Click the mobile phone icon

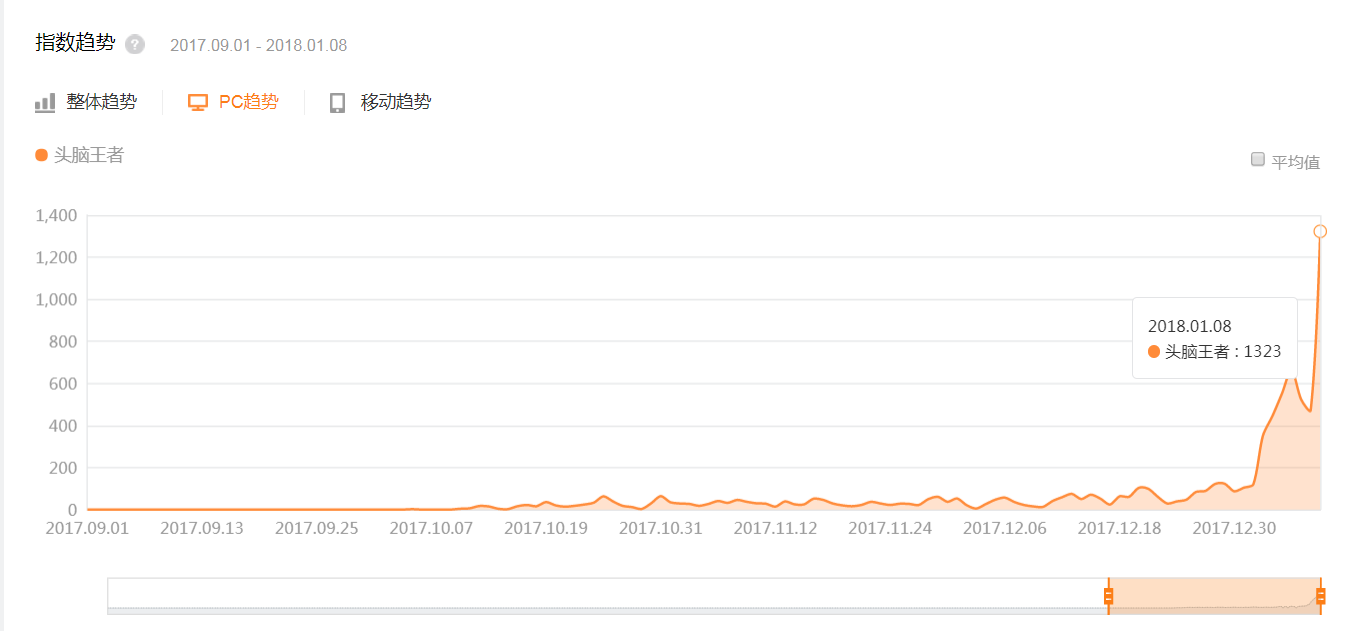click(338, 102)
